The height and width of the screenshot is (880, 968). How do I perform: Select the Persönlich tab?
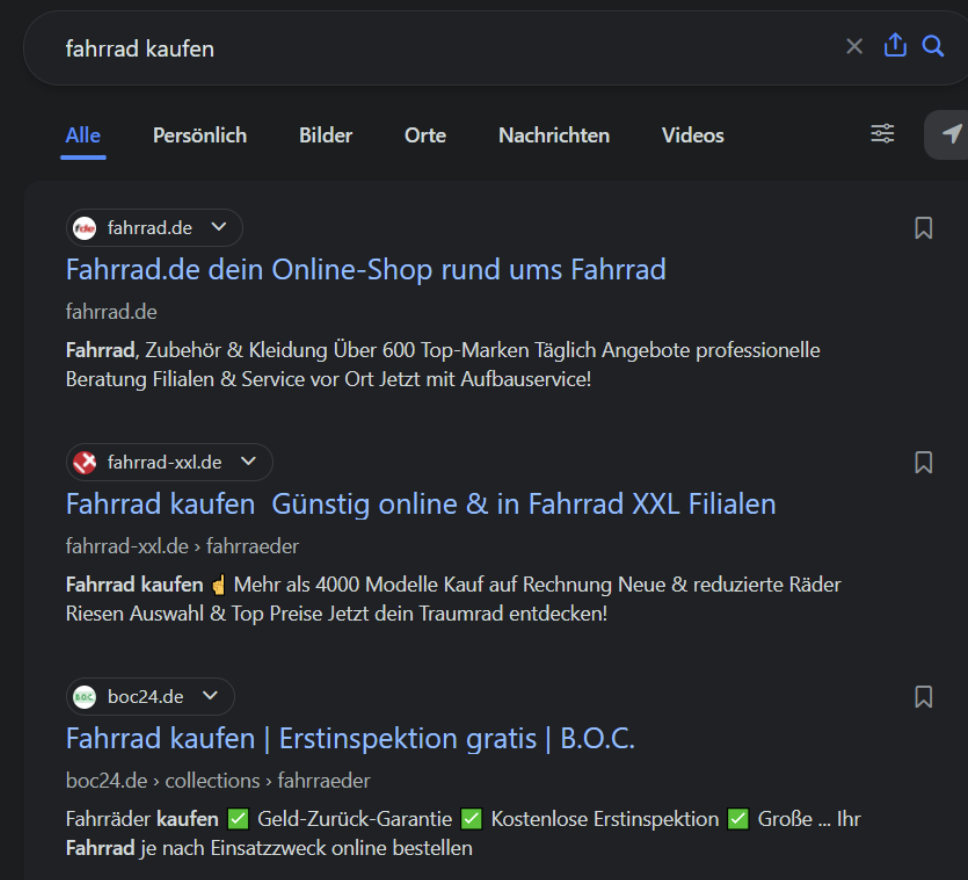[199, 135]
